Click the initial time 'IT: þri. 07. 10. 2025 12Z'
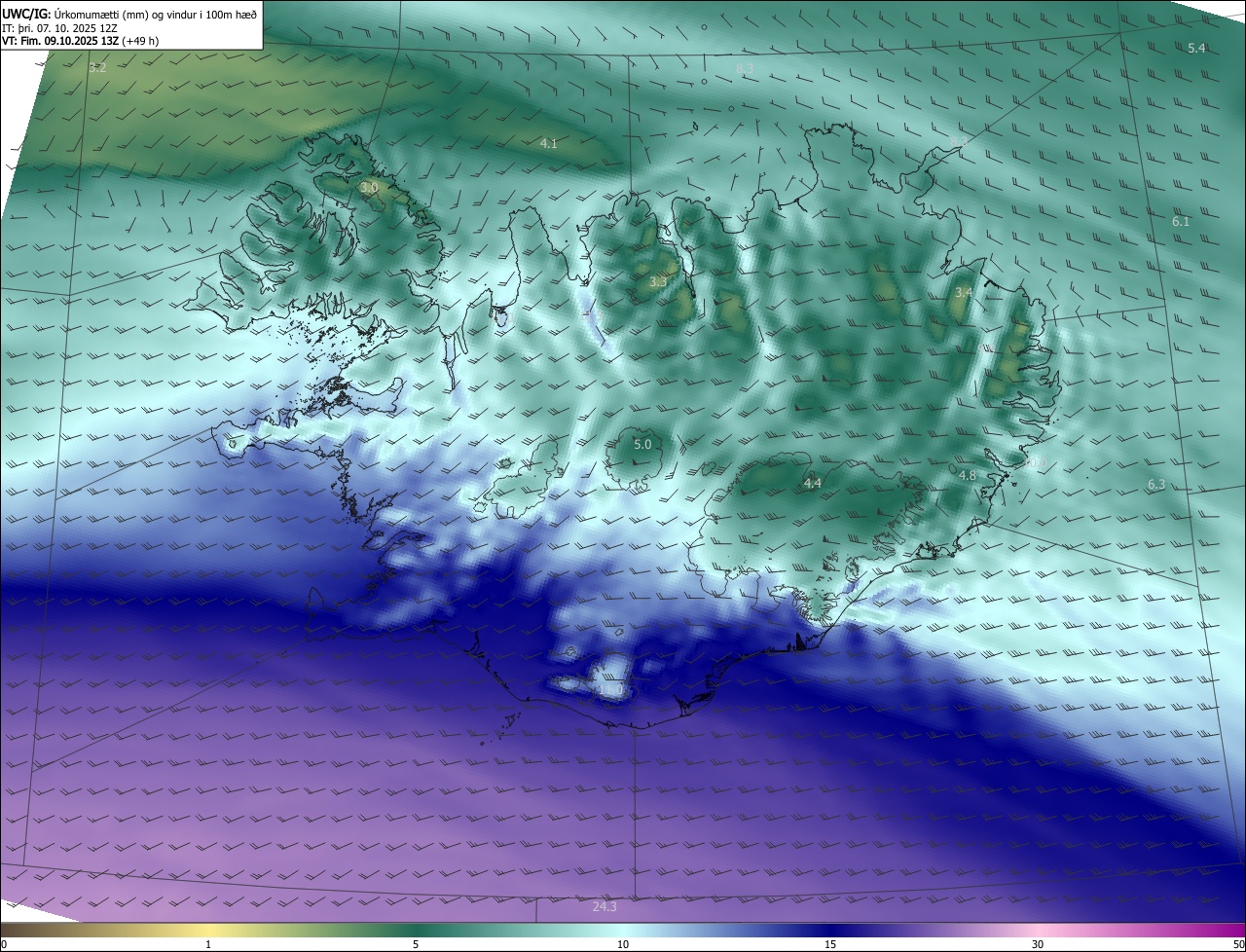 click(x=59, y=27)
